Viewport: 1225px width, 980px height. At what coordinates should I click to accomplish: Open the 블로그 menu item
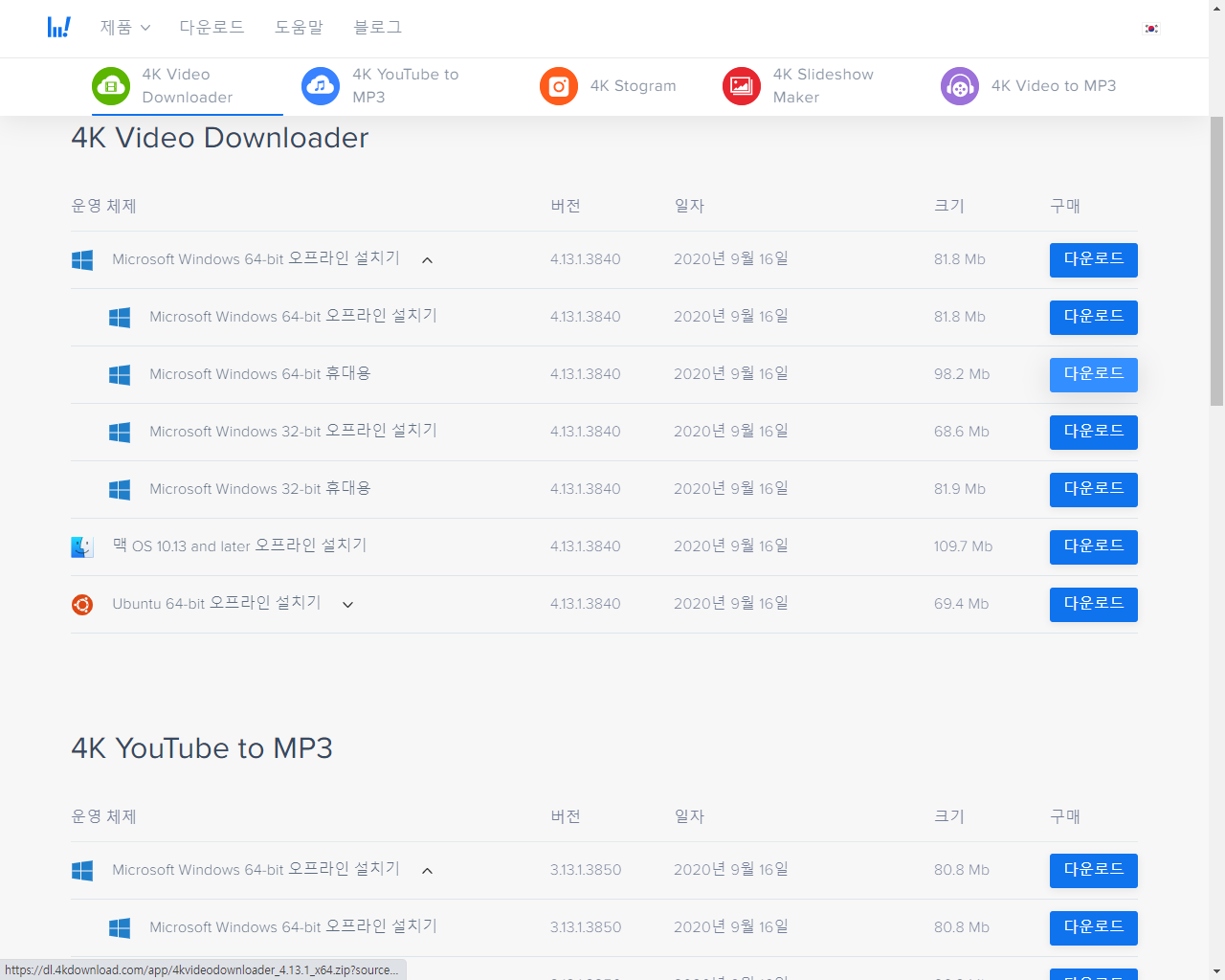click(x=377, y=28)
